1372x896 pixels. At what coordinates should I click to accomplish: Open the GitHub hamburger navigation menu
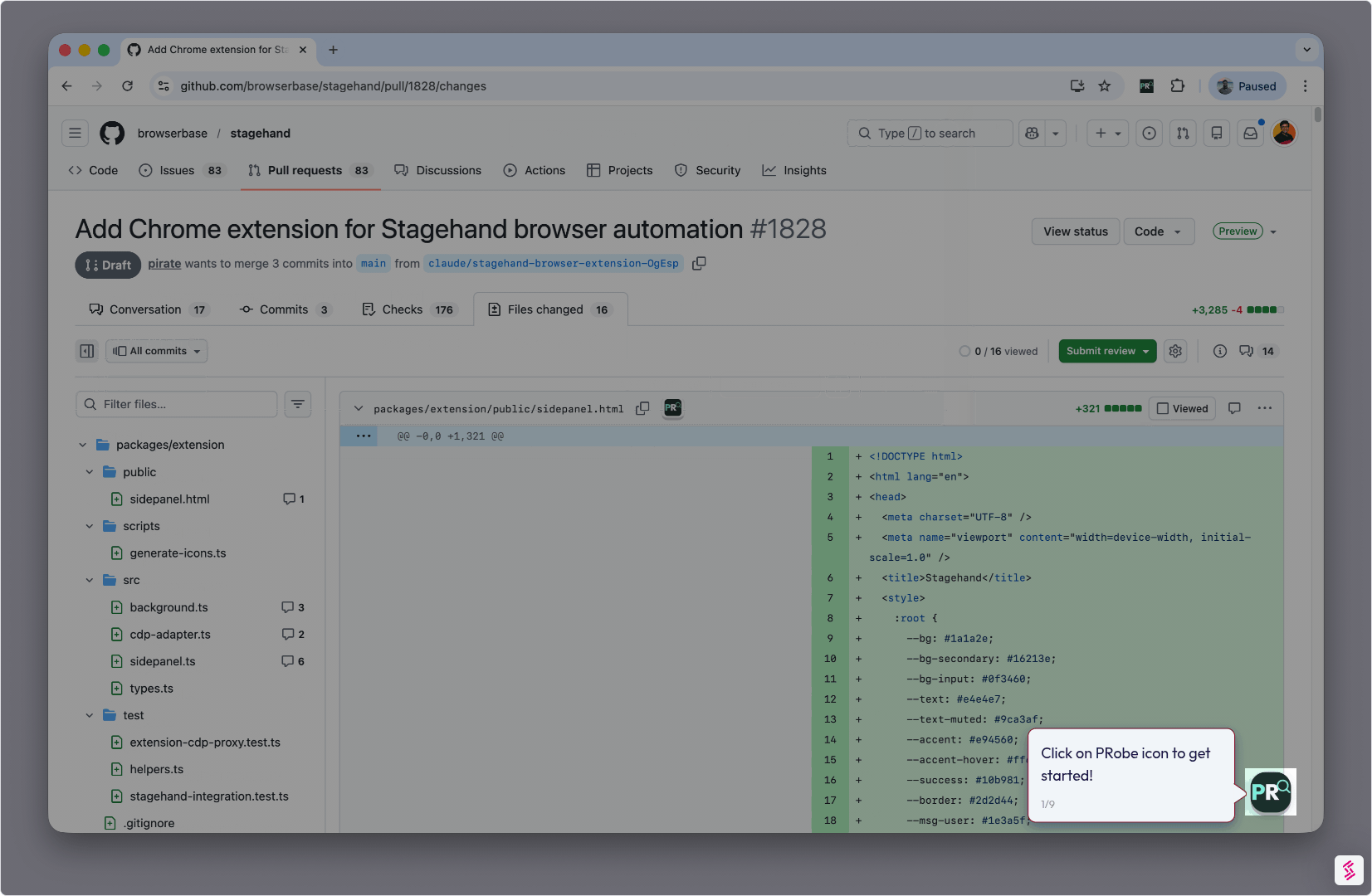75,133
